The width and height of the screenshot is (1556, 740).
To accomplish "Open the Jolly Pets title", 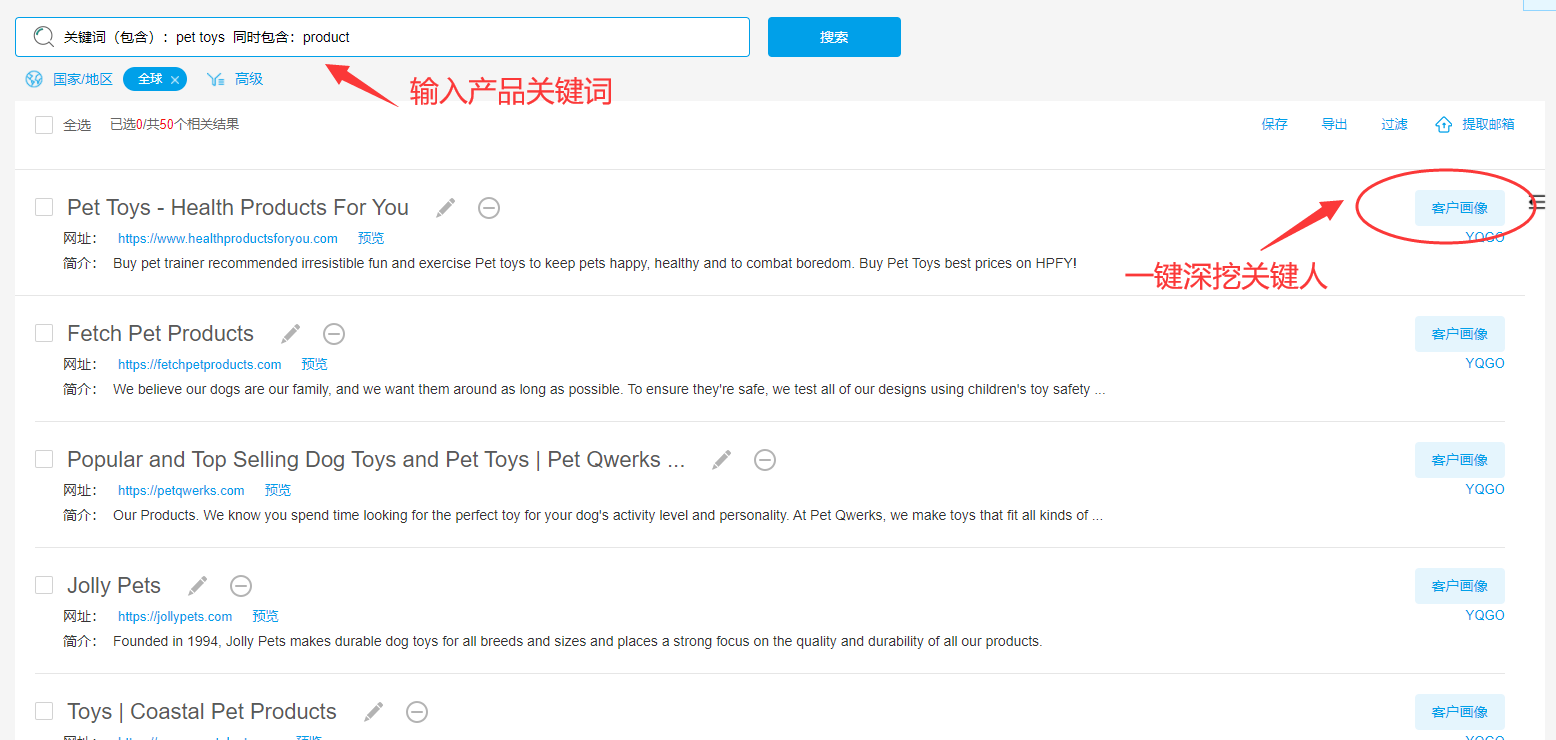I will click(x=114, y=585).
